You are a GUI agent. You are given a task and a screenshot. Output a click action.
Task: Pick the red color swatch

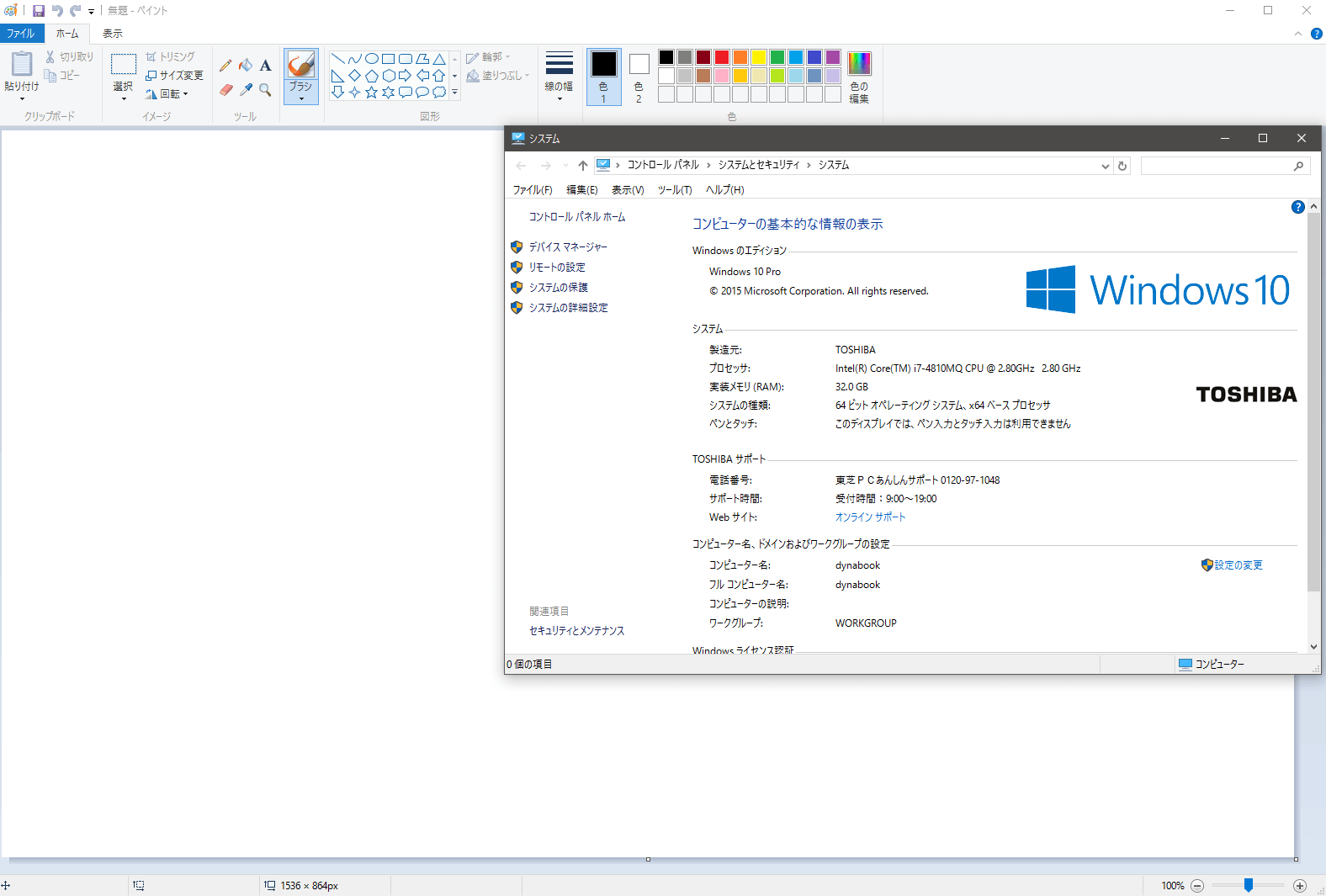coord(722,57)
